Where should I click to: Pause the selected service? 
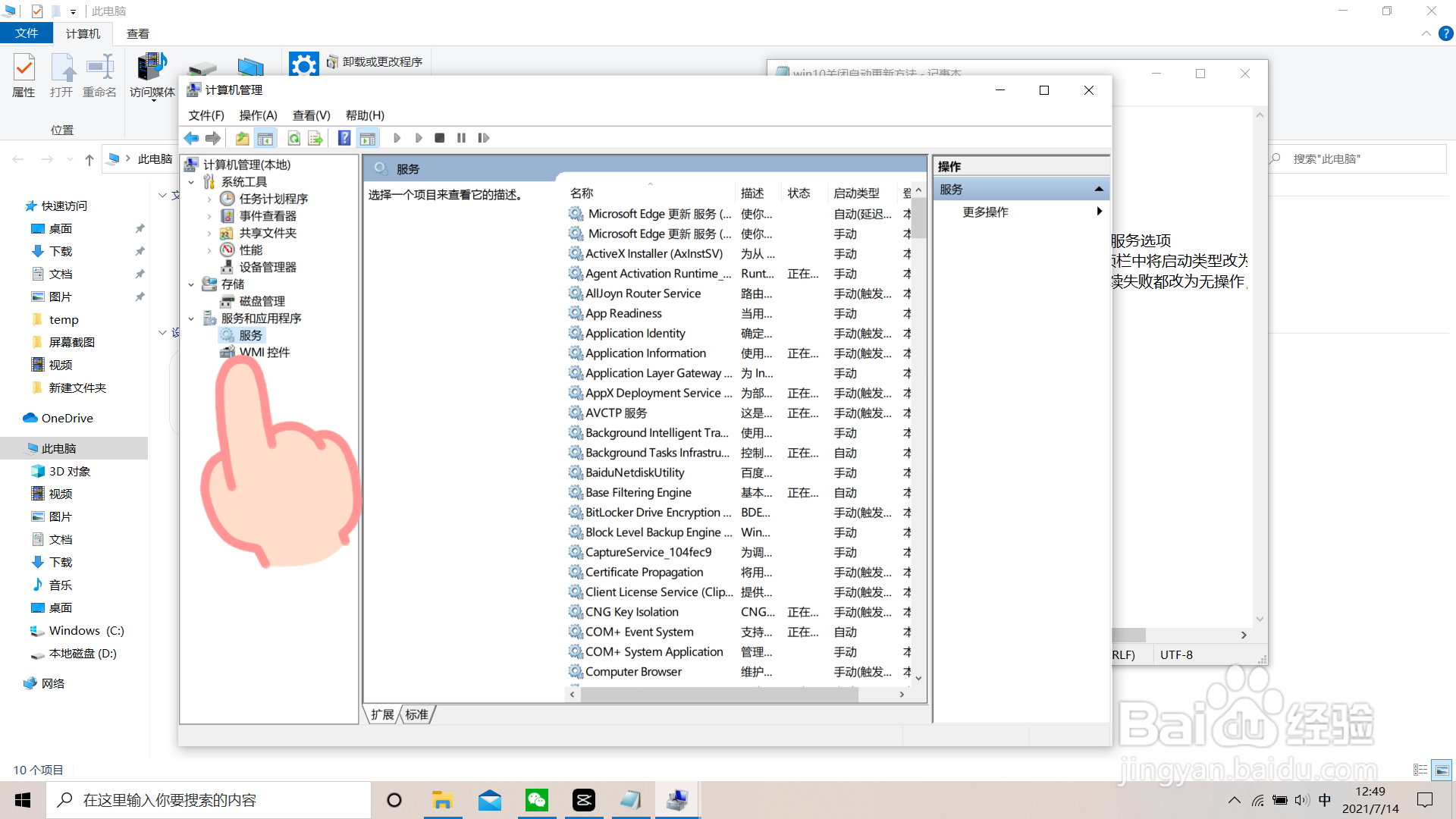[462, 137]
